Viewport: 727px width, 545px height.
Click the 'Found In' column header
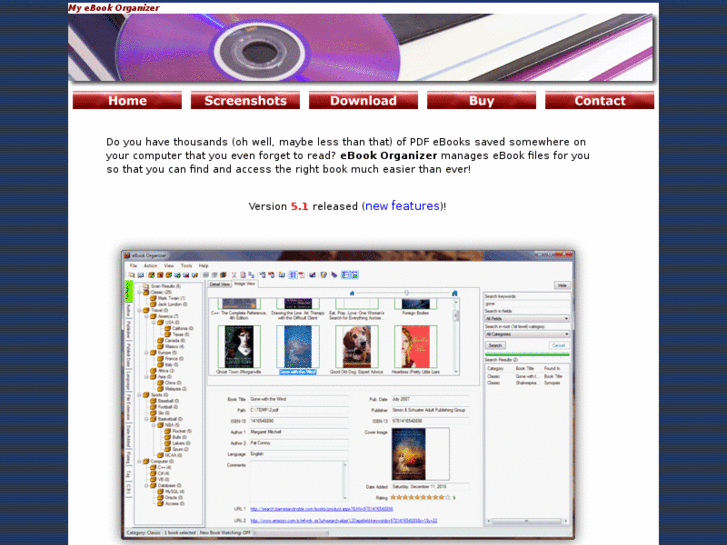(552, 368)
